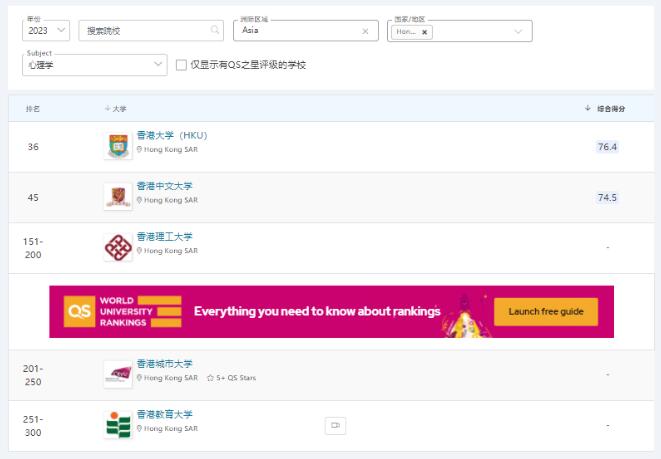
Task: Open the year 2023 dropdown
Action: pyautogui.click(x=46, y=30)
